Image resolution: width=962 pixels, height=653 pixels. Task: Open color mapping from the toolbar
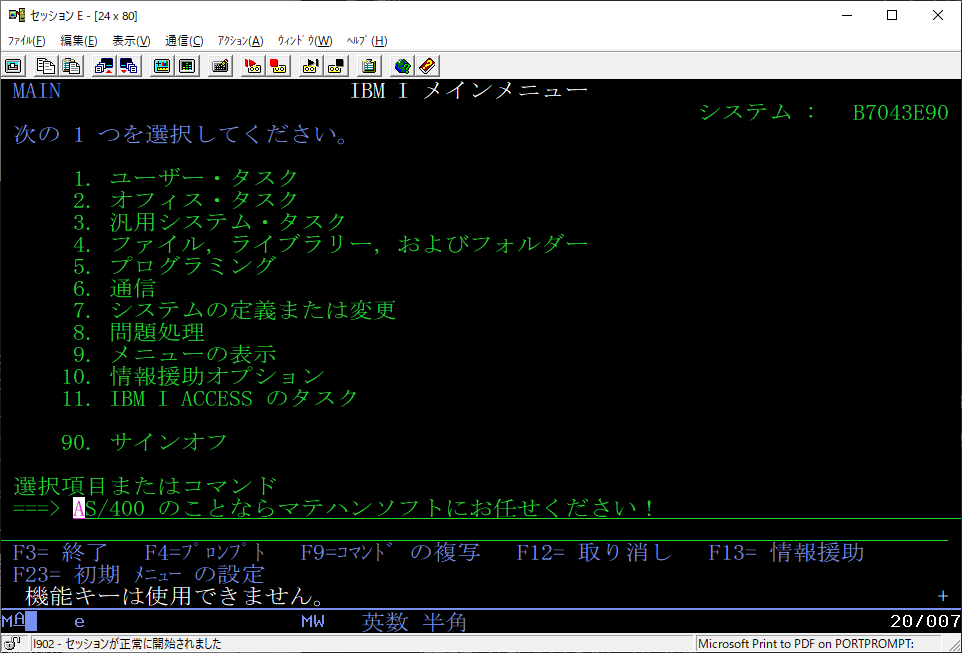point(185,66)
